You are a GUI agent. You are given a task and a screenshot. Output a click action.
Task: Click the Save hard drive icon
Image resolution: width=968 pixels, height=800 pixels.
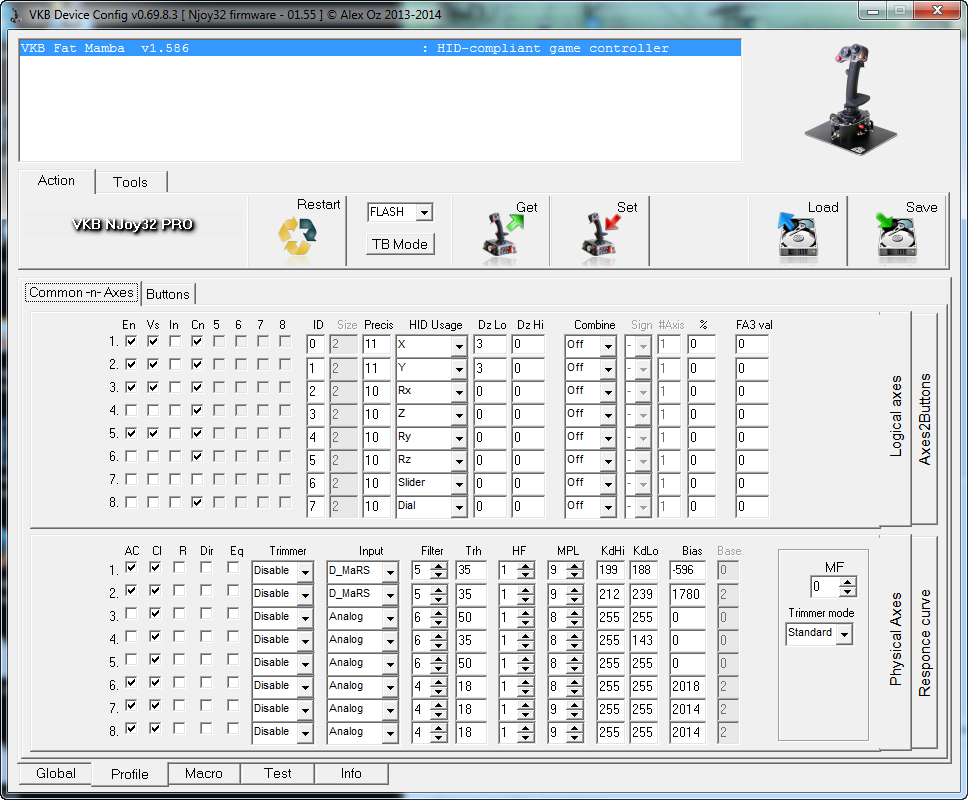click(896, 235)
